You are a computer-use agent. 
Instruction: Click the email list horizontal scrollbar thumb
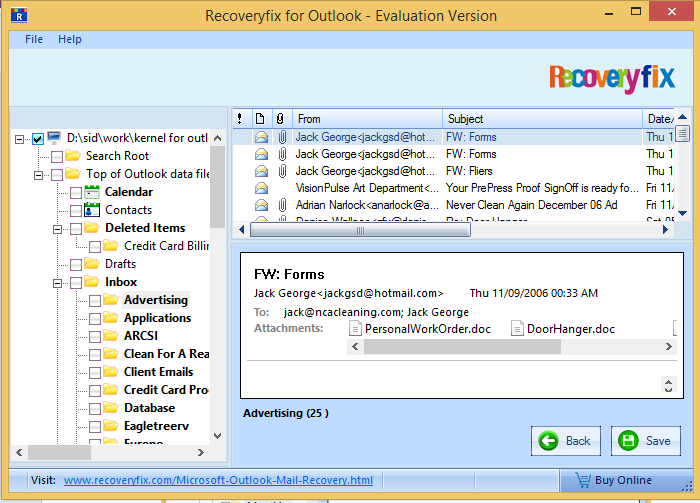coord(360,230)
